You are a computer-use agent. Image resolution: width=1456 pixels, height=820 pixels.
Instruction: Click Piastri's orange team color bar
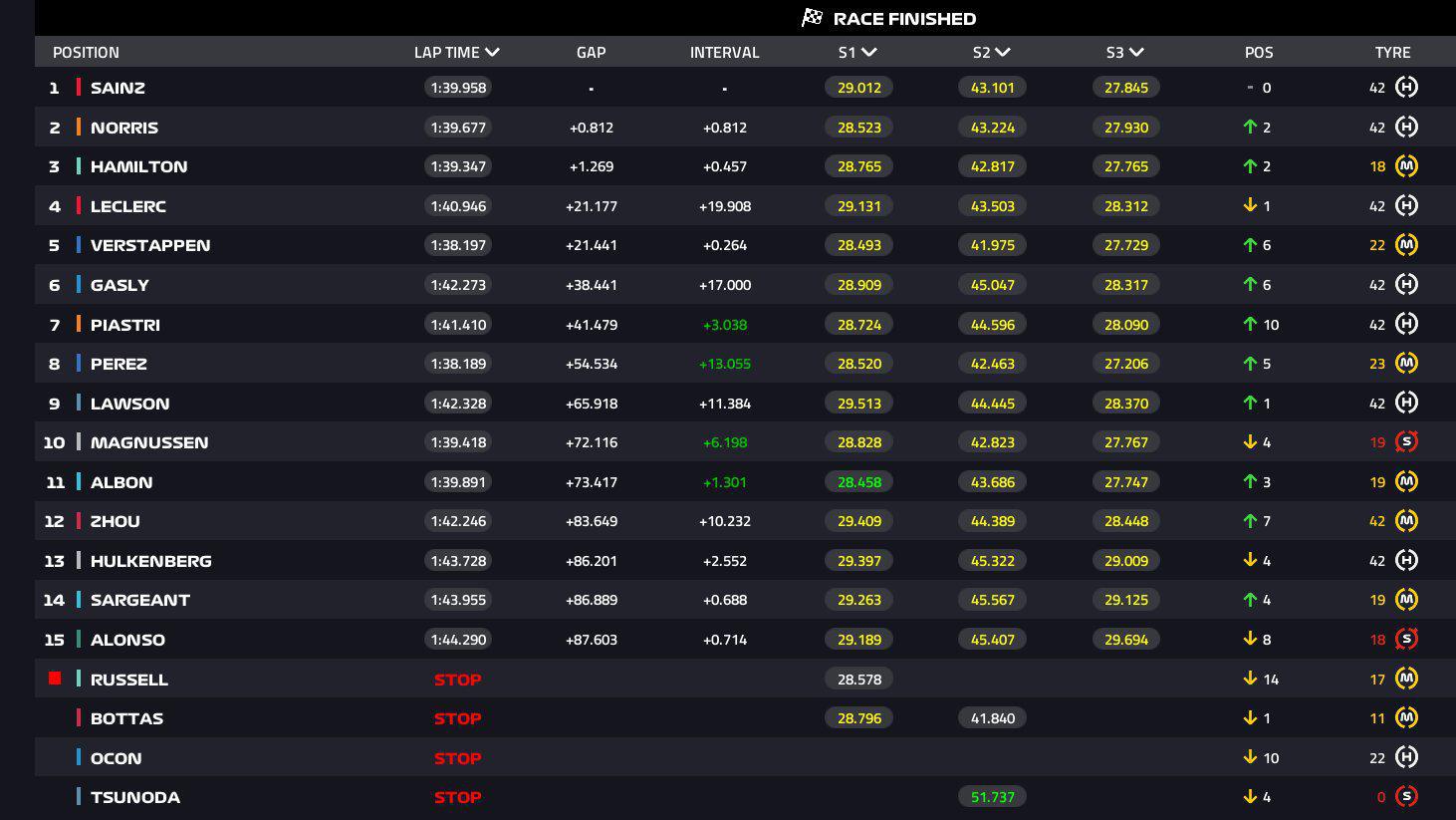point(79,324)
